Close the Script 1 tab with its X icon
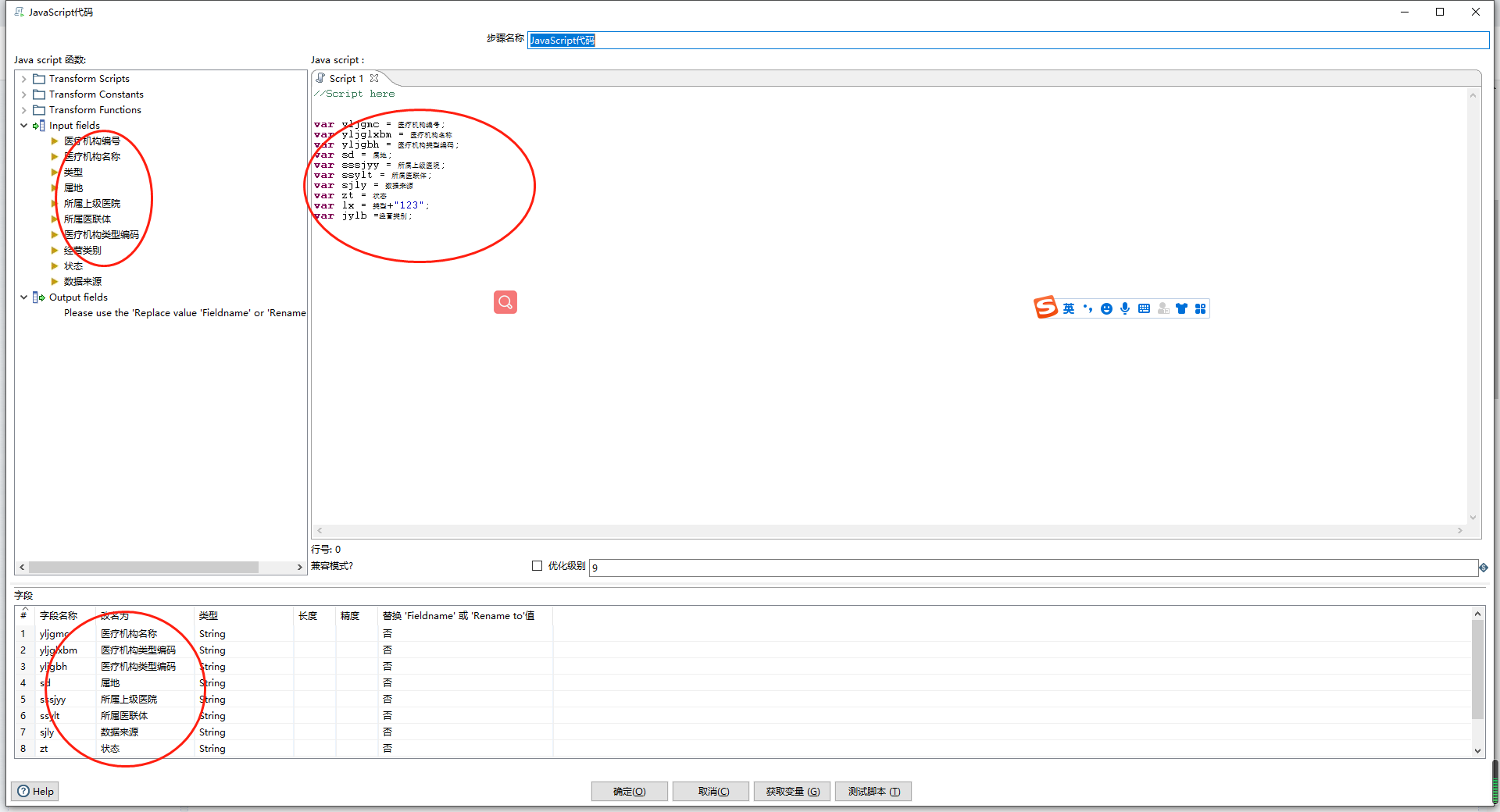The image size is (1500, 812). pos(374,78)
